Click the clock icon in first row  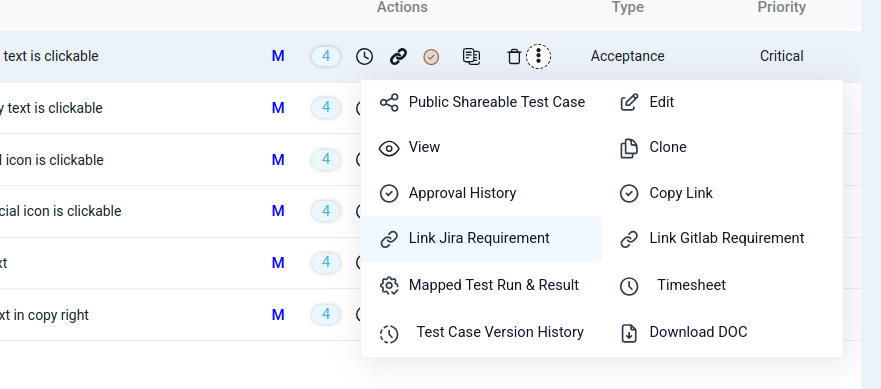coord(365,56)
